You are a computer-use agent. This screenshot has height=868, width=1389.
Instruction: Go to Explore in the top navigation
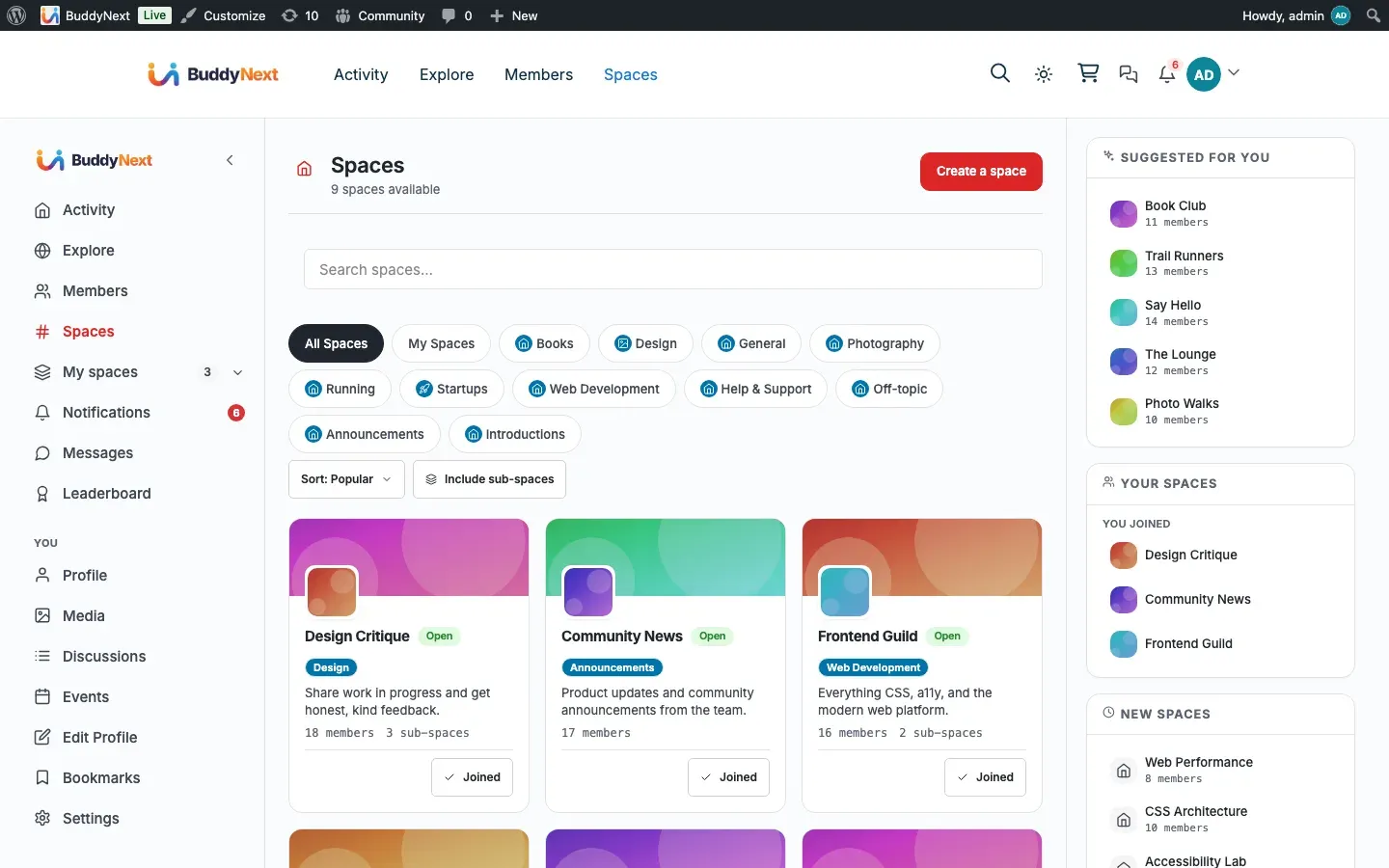(447, 74)
